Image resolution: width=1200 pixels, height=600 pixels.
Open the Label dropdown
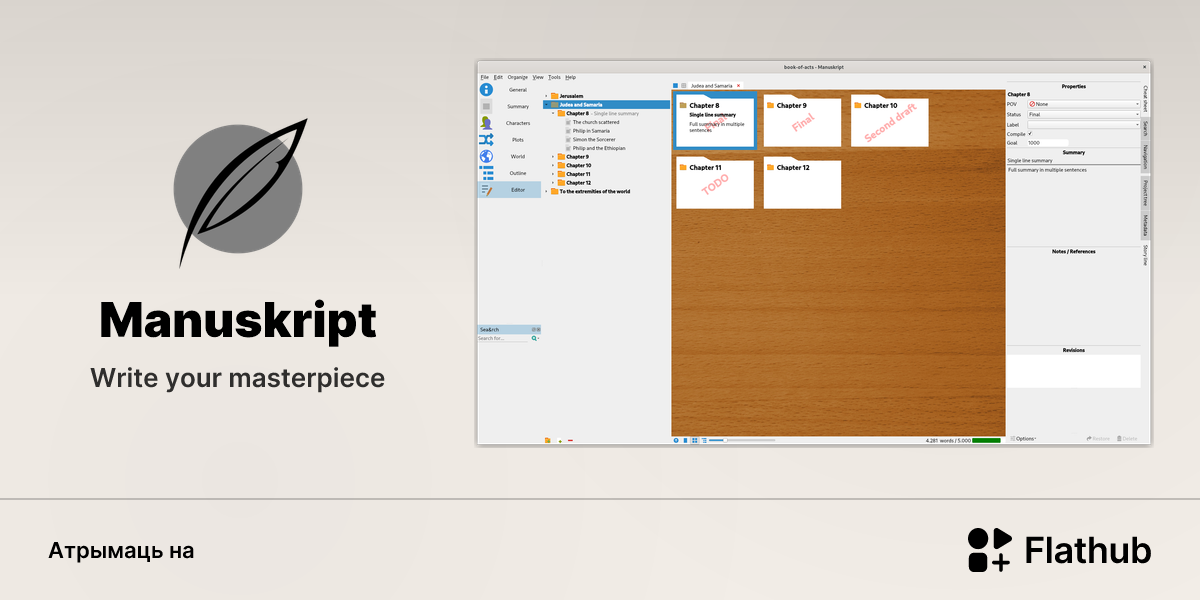1084,124
